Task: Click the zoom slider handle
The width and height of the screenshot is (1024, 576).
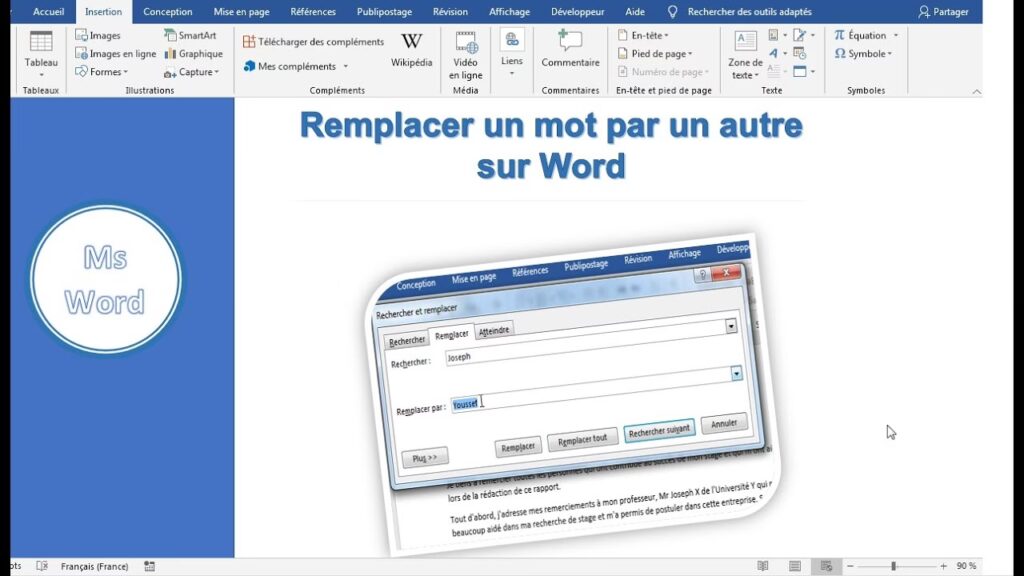Action: coord(893,566)
